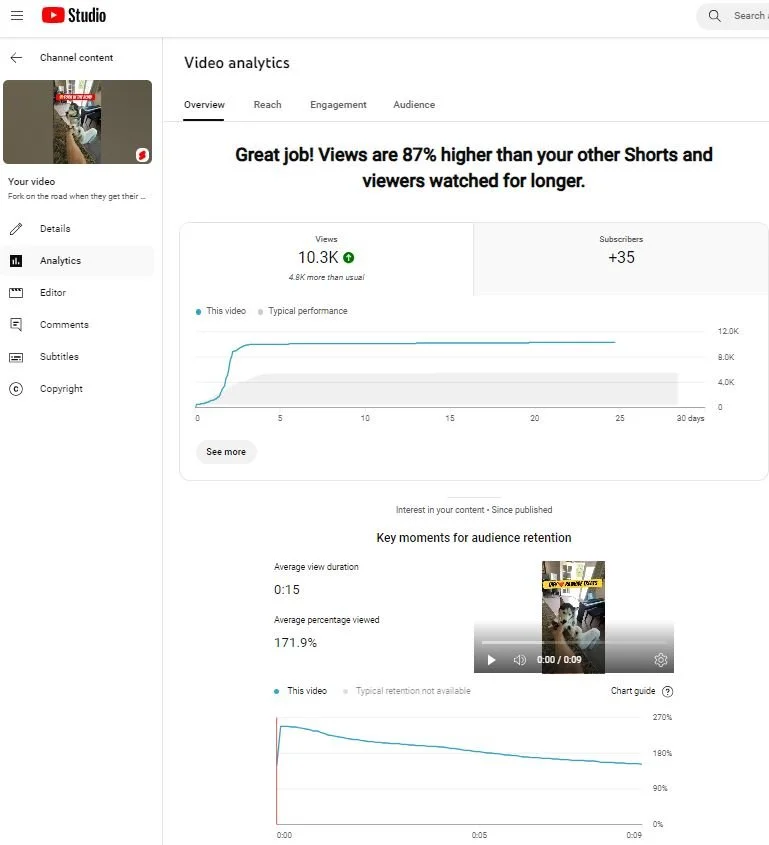Click the Editor clapperboard icon

point(16,293)
